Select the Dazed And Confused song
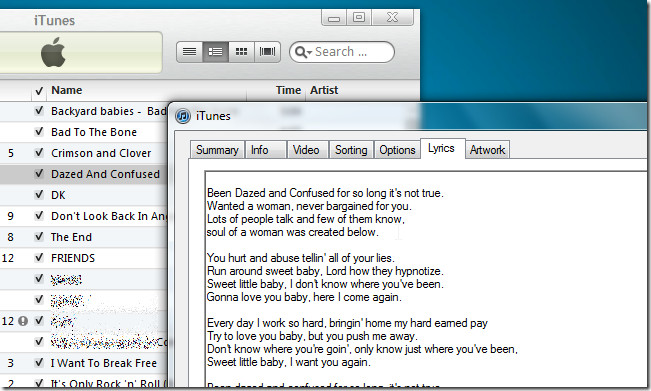Screen dimensions: 651x391 (105, 174)
